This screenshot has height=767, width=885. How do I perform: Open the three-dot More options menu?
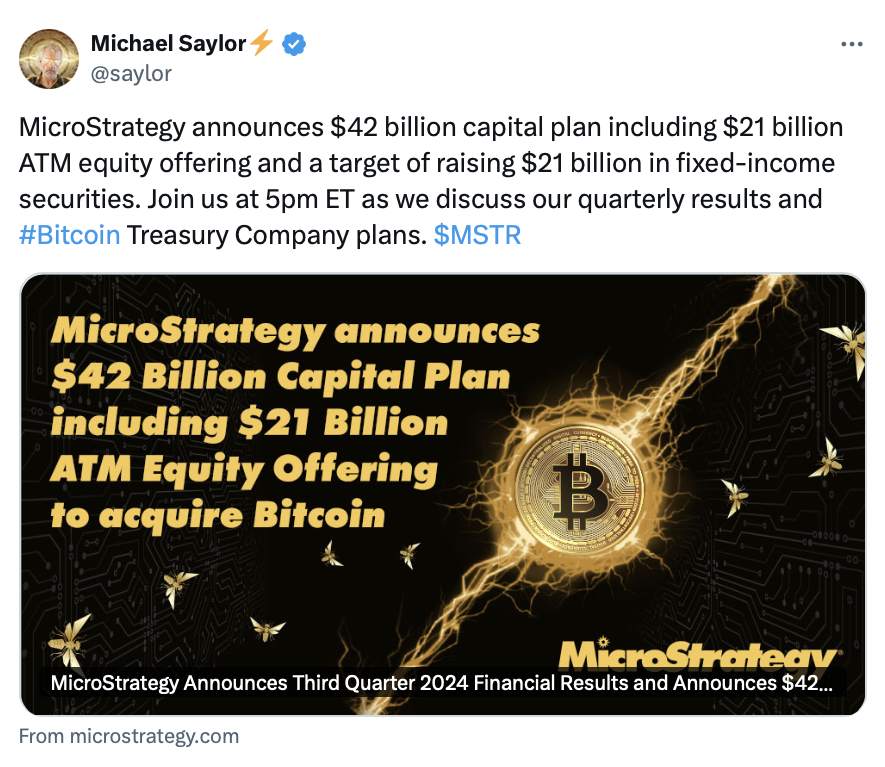coord(851,45)
